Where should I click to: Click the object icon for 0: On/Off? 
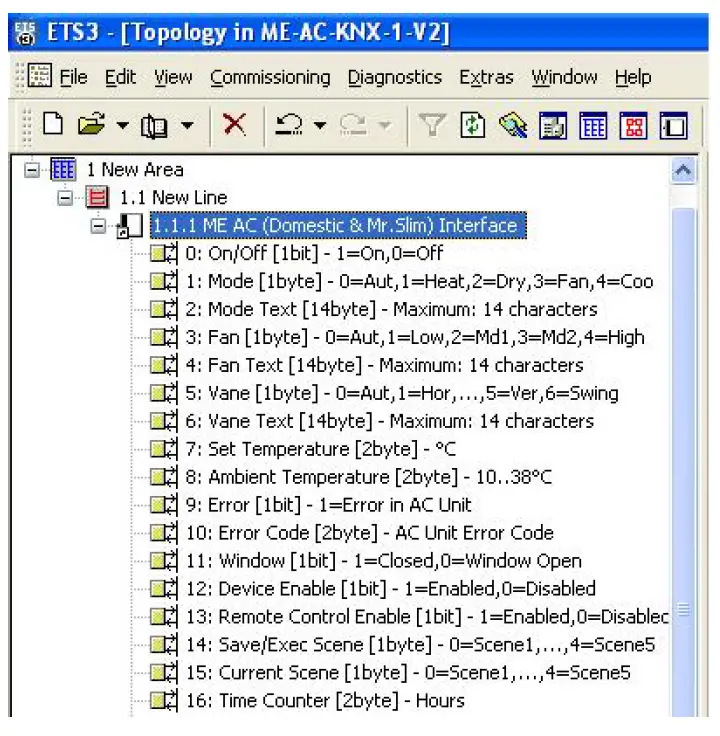(x=164, y=253)
